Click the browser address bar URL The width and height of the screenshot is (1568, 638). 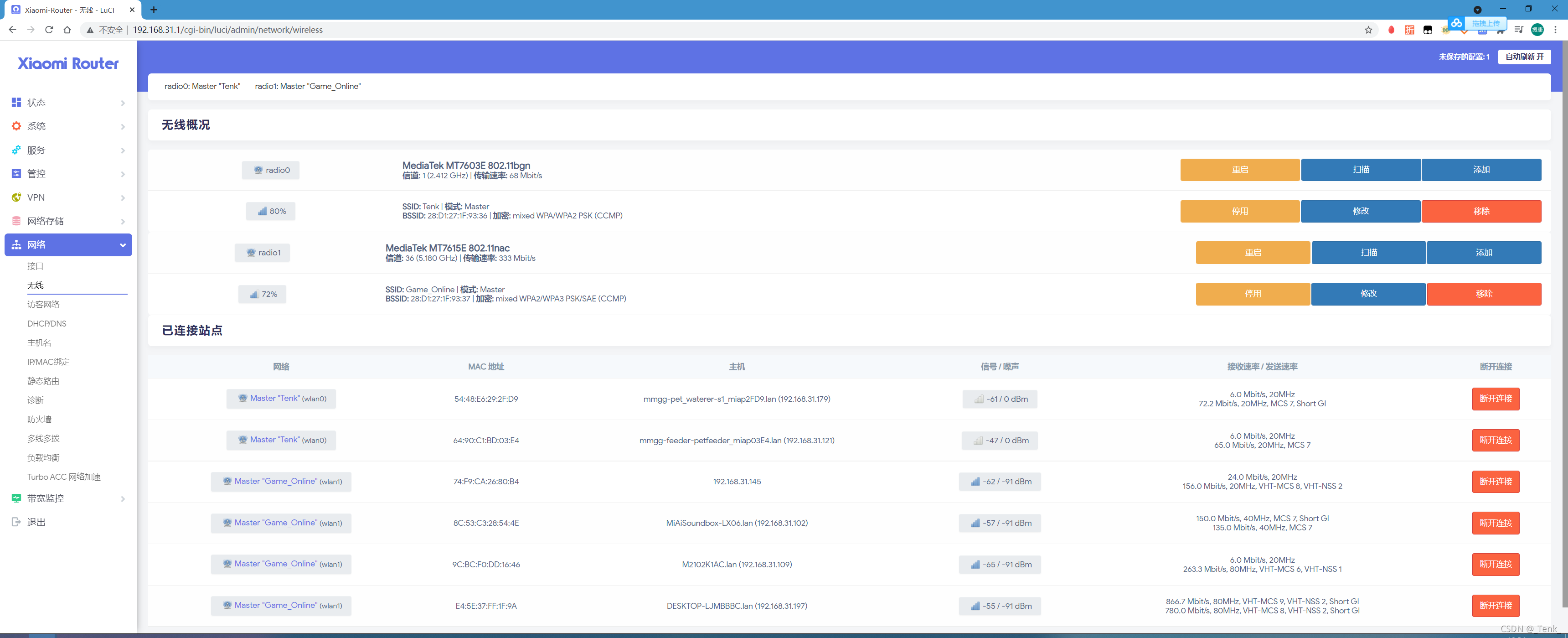coord(227,30)
